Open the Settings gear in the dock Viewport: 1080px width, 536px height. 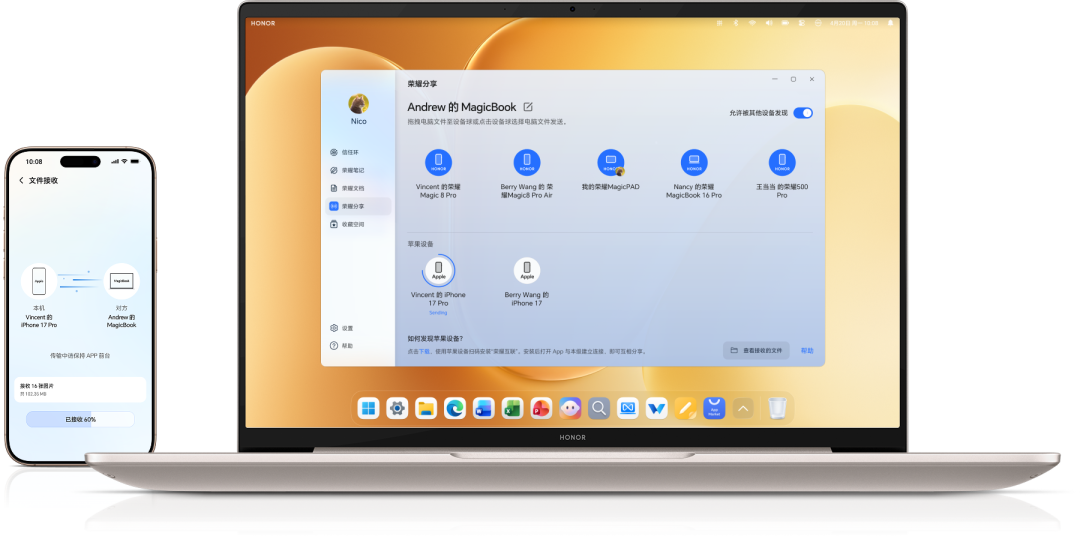coord(397,409)
